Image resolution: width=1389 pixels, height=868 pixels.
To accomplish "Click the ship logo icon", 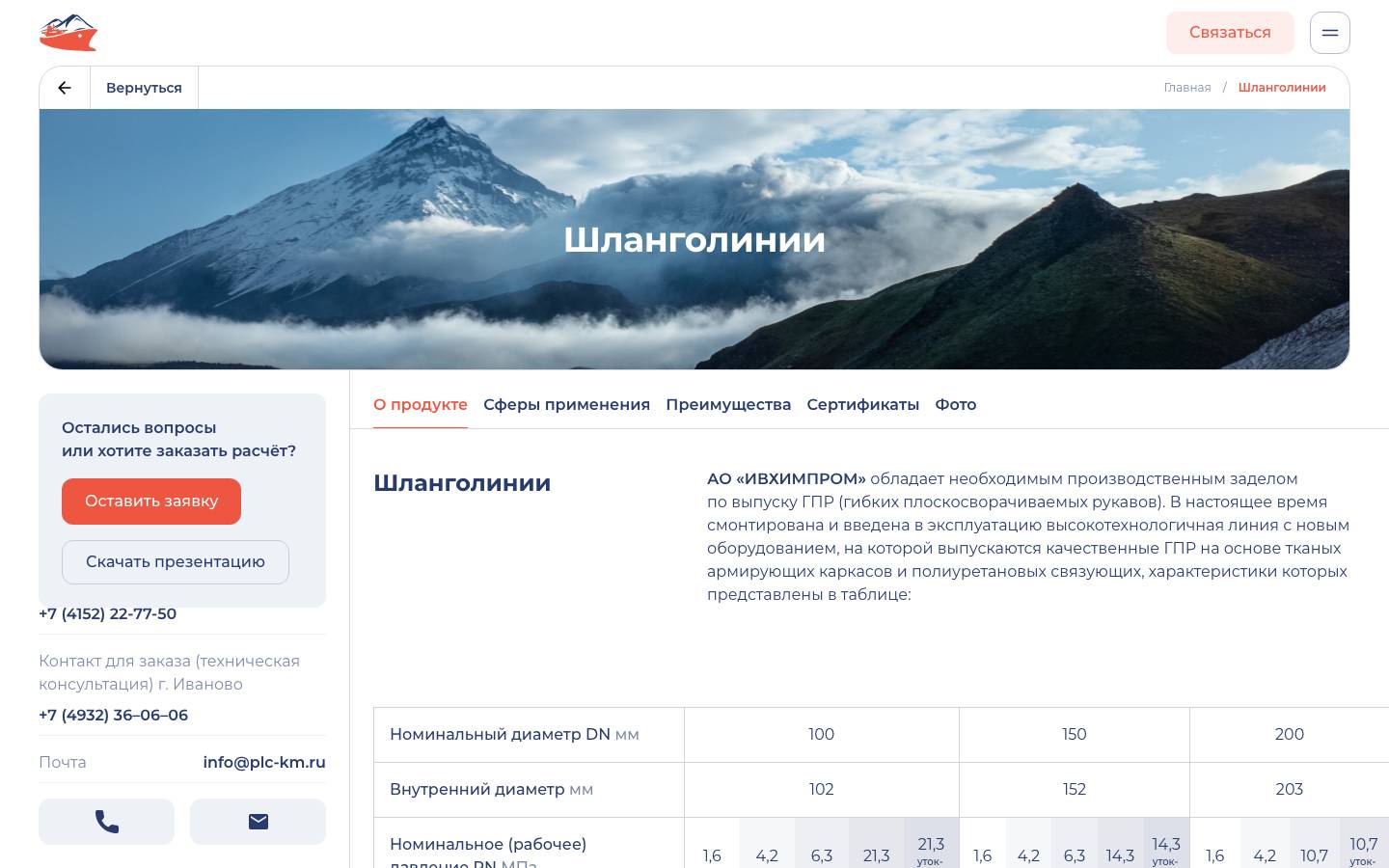I will pyautogui.click(x=68, y=32).
